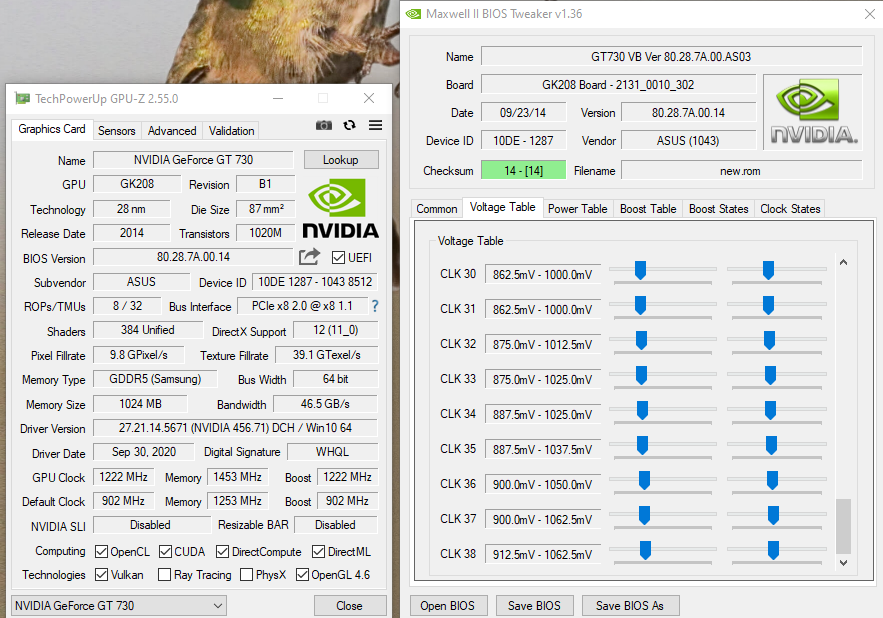
Task: Click the CLK 33 voltage value 875.0mV - 1025.0mV
Action: point(543,380)
